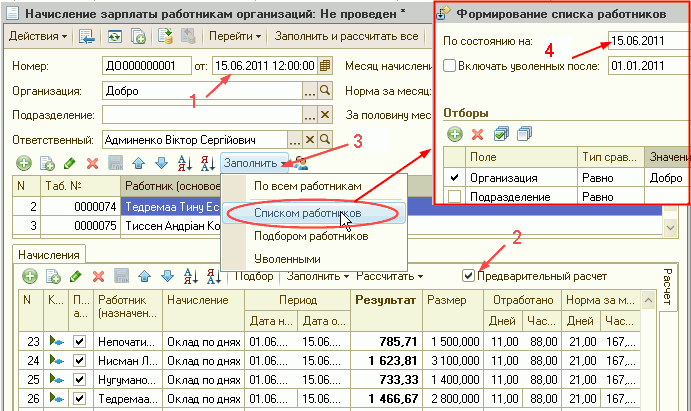The width and height of the screenshot is (691, 411).
Task: Add a row in the workers table
Action: pos(24,163)
